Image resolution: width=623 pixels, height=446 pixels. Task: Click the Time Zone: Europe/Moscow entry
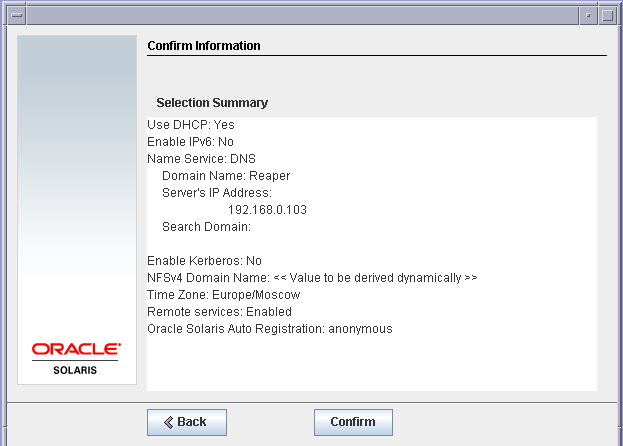pos(224,295)
